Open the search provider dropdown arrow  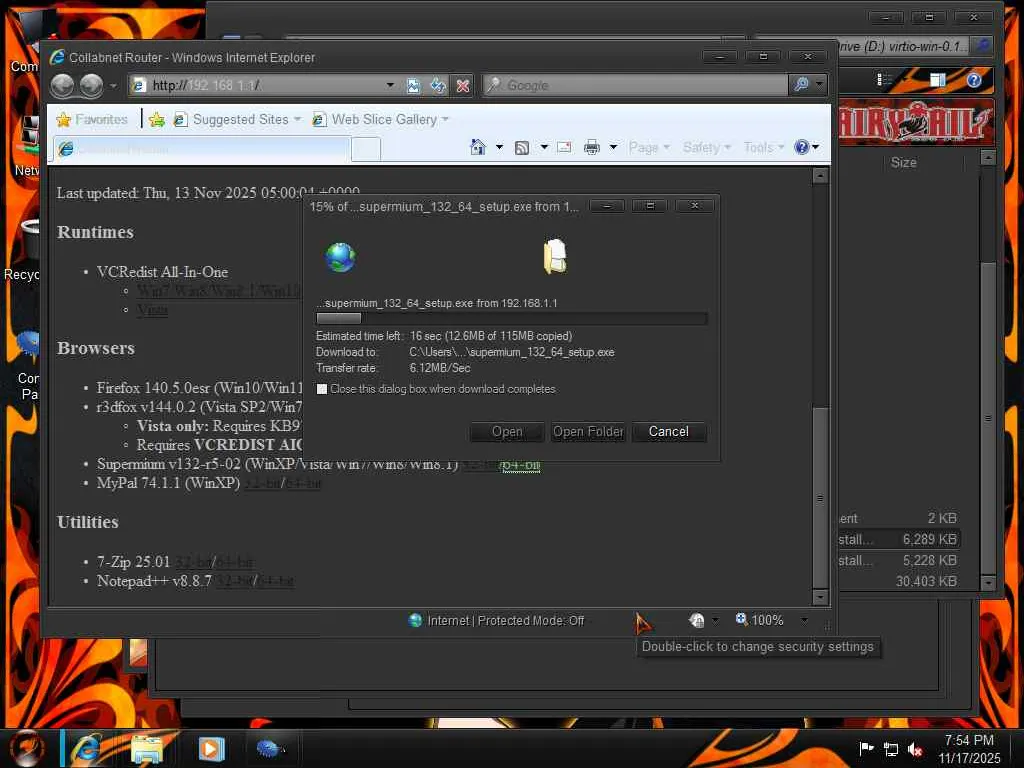click(819, 84)
